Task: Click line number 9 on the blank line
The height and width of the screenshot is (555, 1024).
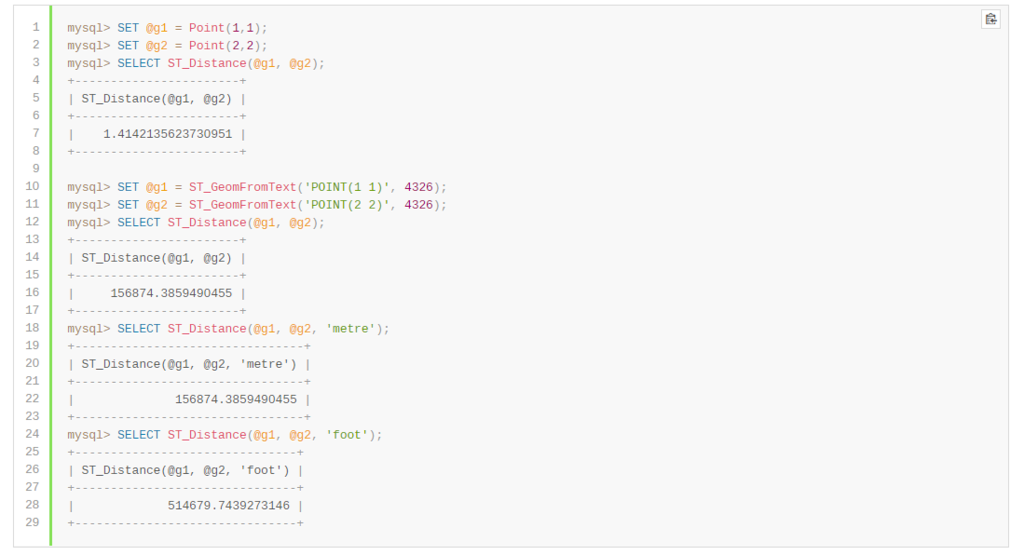Action: 36,168
